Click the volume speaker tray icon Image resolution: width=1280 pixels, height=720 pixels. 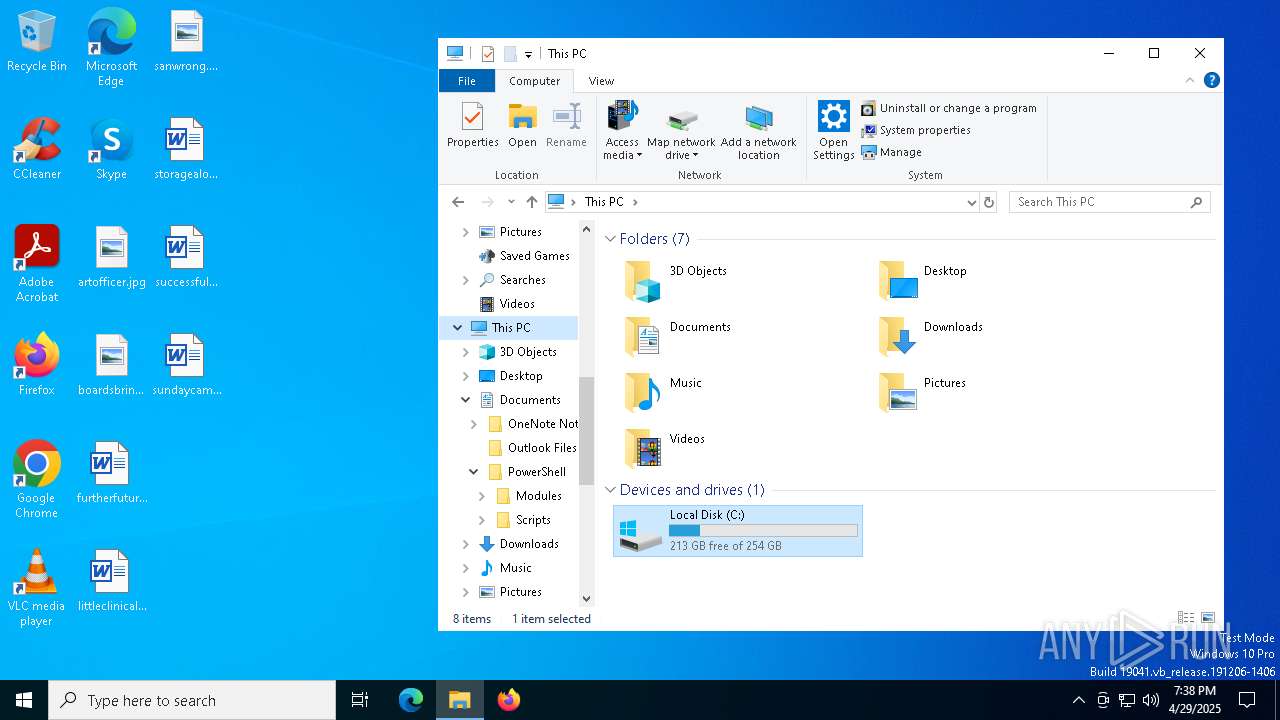(x=1151, y=700)
